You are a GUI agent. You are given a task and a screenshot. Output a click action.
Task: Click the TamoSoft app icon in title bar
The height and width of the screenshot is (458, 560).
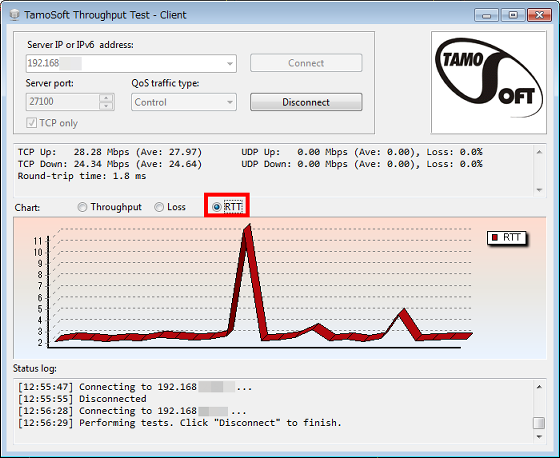pyautogui.click(x=14, y=15)
